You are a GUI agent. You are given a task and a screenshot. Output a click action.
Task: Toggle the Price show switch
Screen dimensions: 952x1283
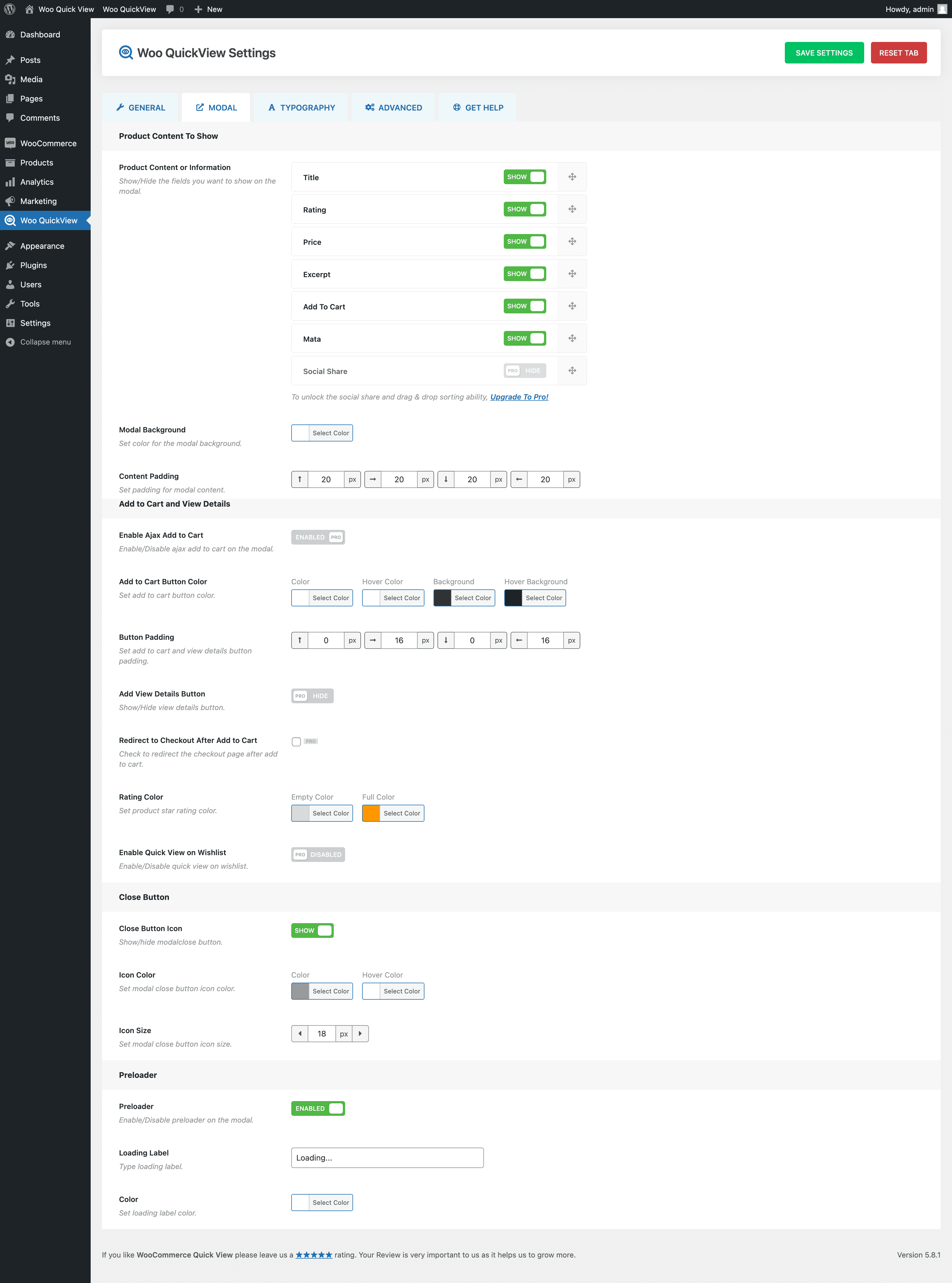click(x=524, y=241)
